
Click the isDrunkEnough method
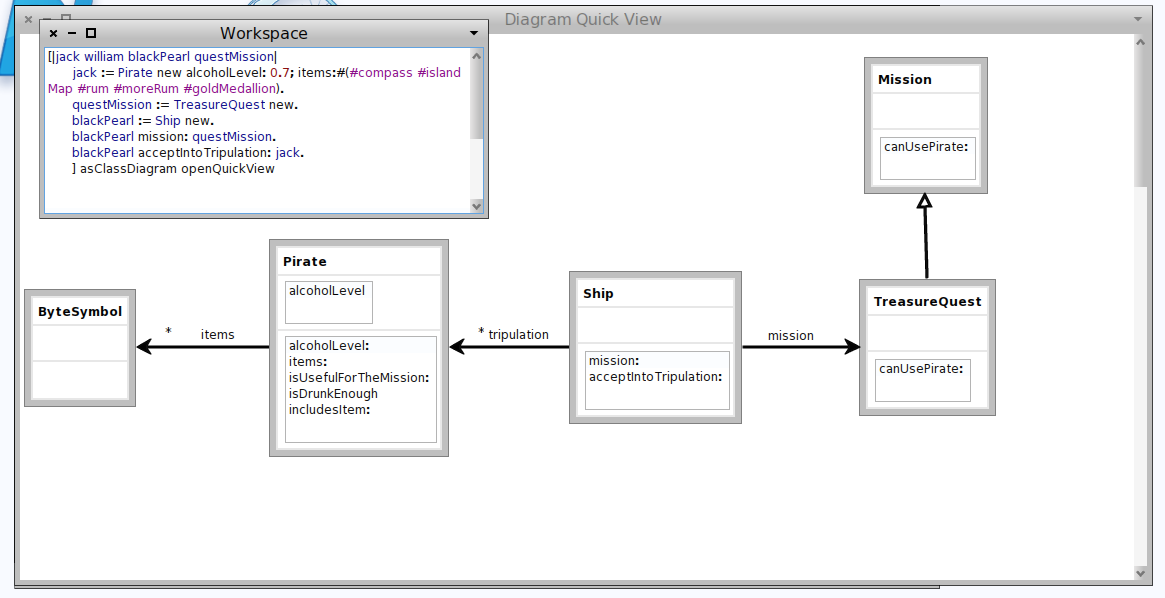pos(333,394)
